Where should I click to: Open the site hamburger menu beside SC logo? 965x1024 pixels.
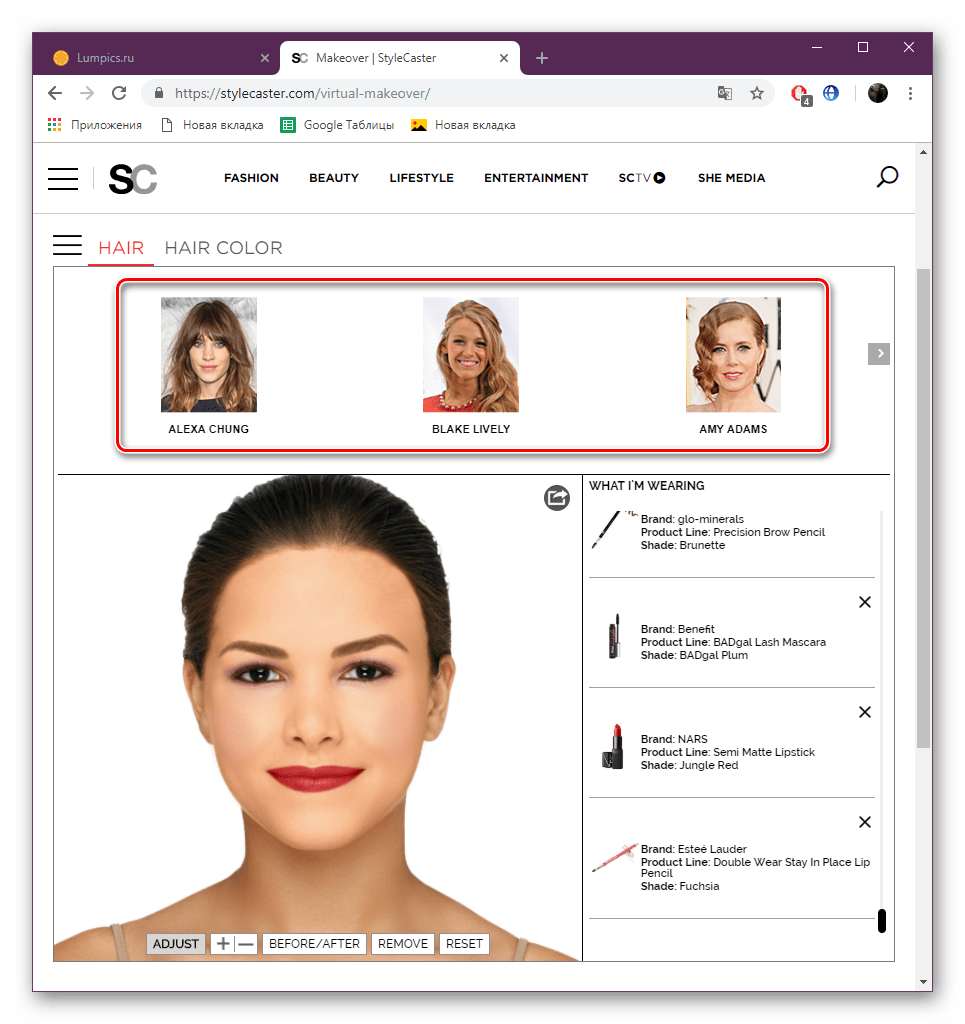[62, 178]
